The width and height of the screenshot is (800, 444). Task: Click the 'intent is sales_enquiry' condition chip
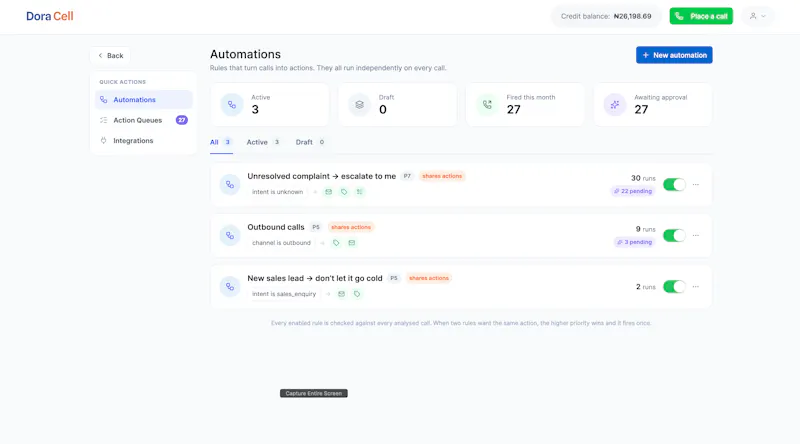click(284, 294)
